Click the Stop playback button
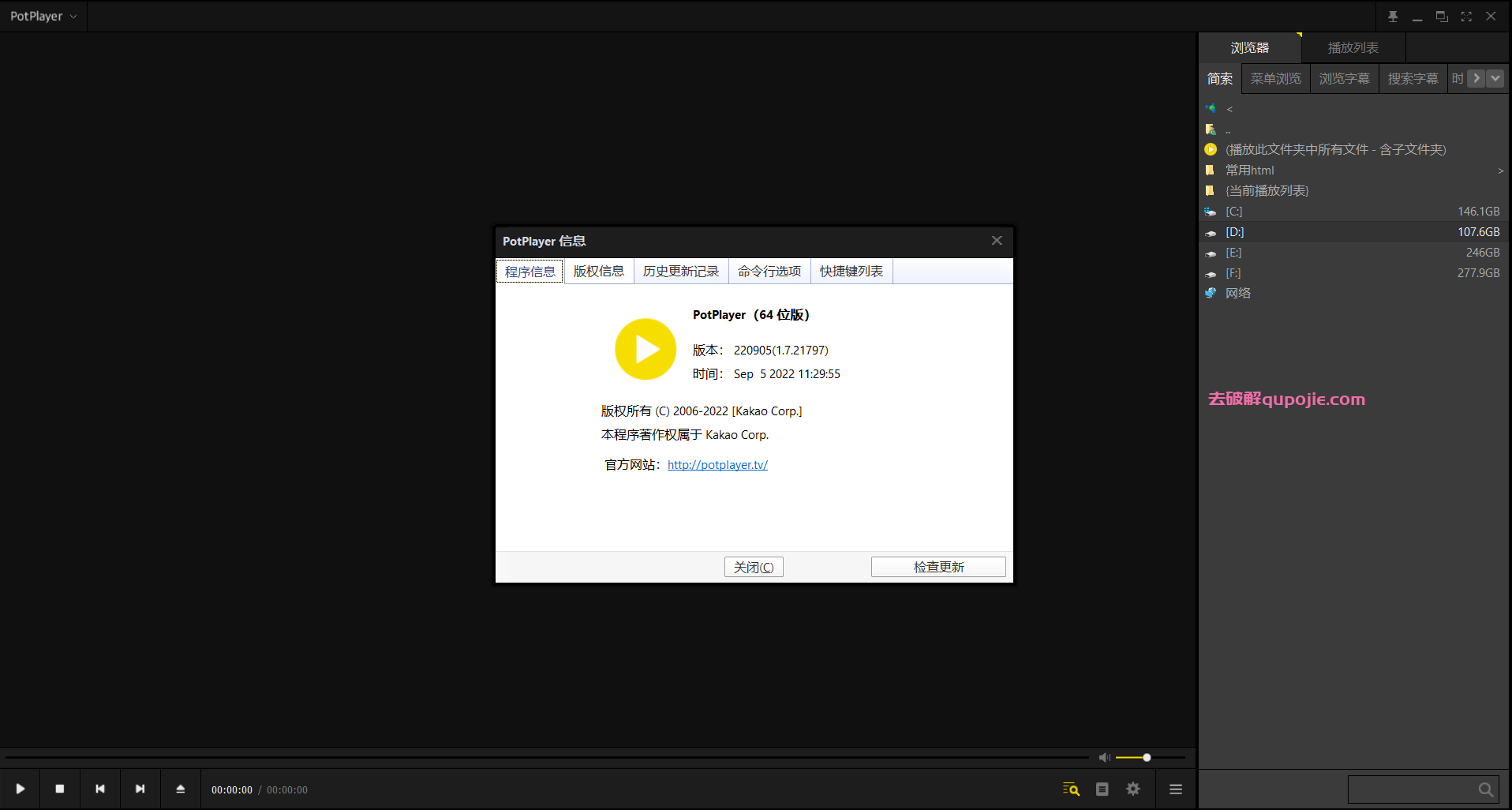Image resolution: width=1512 pixels, height=810 pixels. [x=60, y=789]
